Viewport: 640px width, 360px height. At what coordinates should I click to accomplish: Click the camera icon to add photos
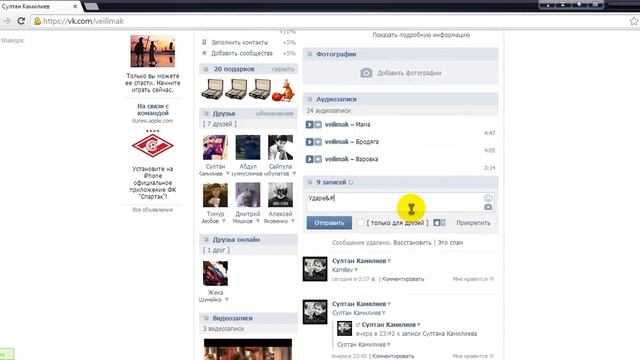point(366,73)
